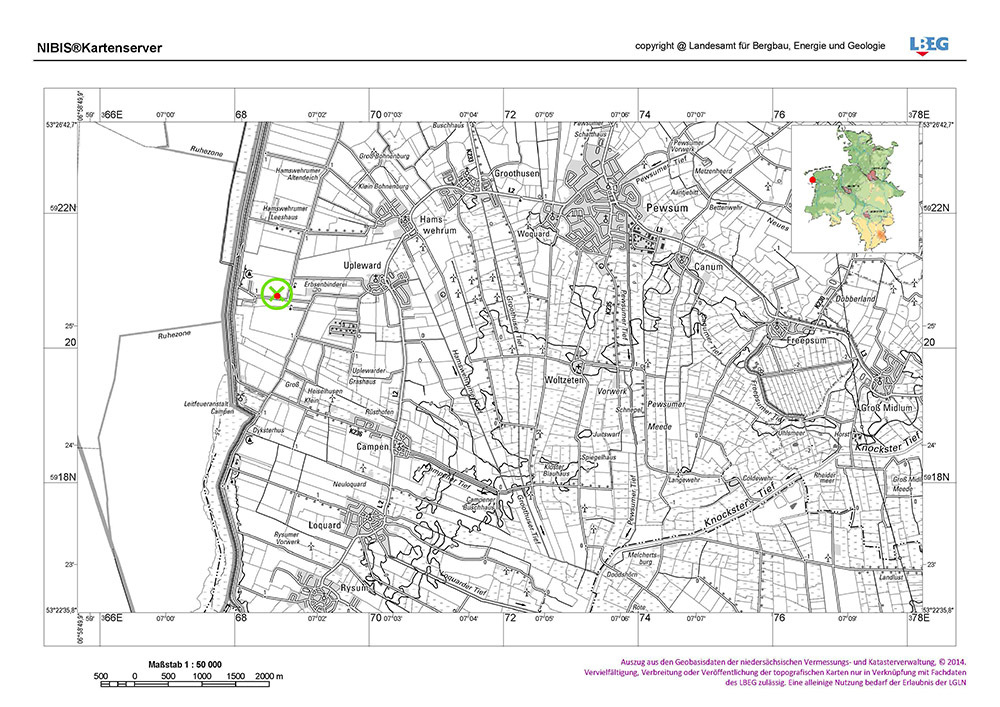Select the Woltzeten label
The image size is (1000, 707).
[x=564, y=380]
